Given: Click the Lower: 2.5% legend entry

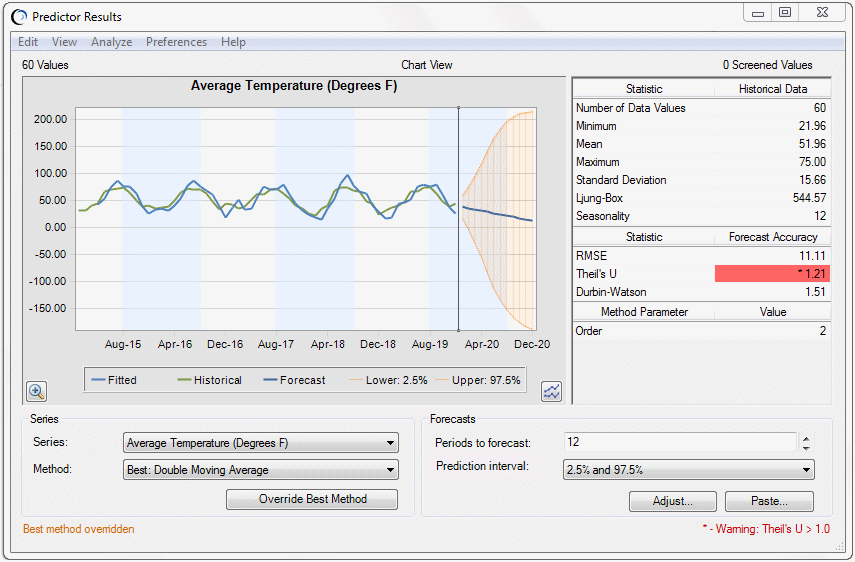Looking at the screenshot, I should [388, 380].
